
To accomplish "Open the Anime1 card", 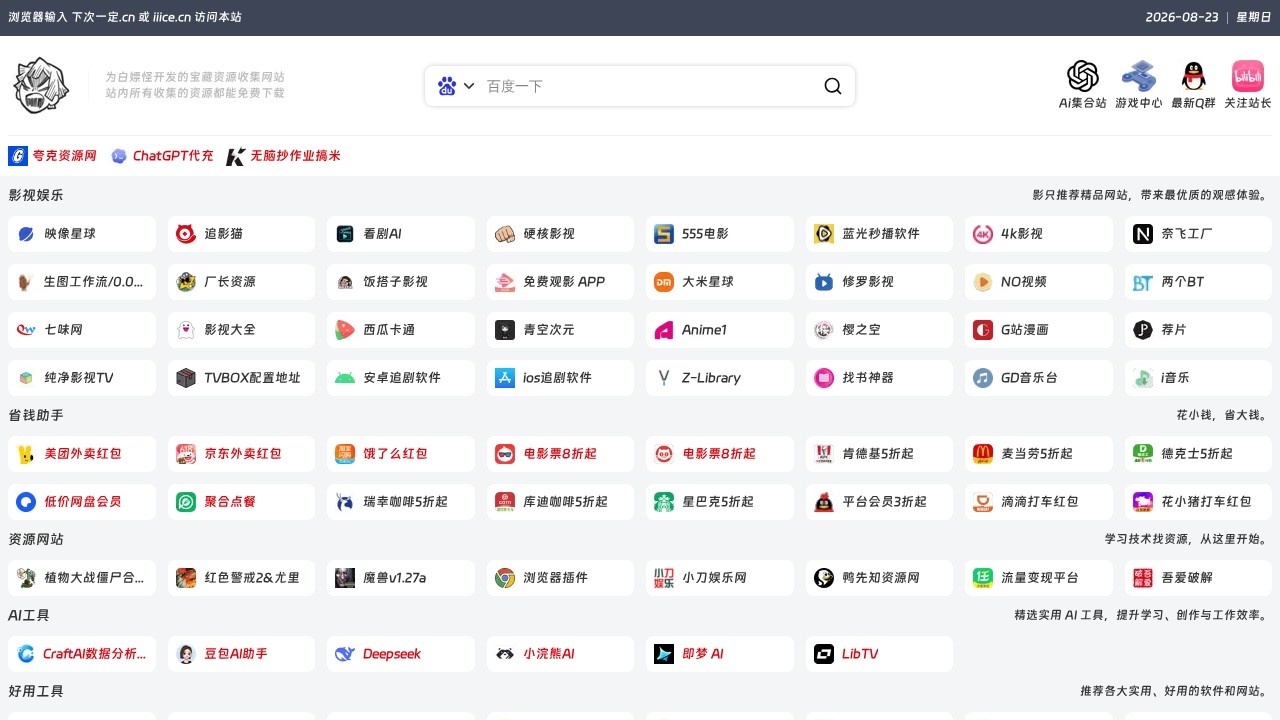I will [x=720, y=330].
